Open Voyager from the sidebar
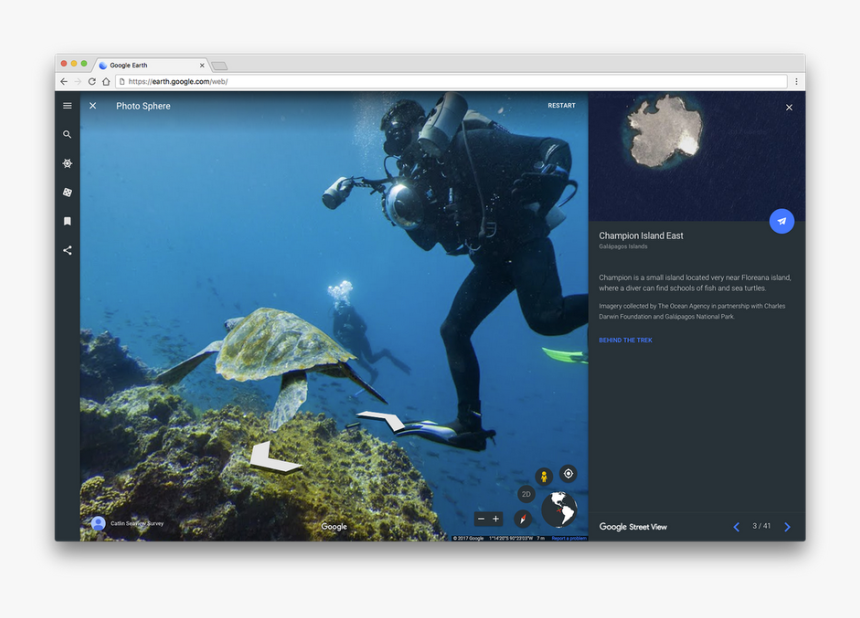 66,163
